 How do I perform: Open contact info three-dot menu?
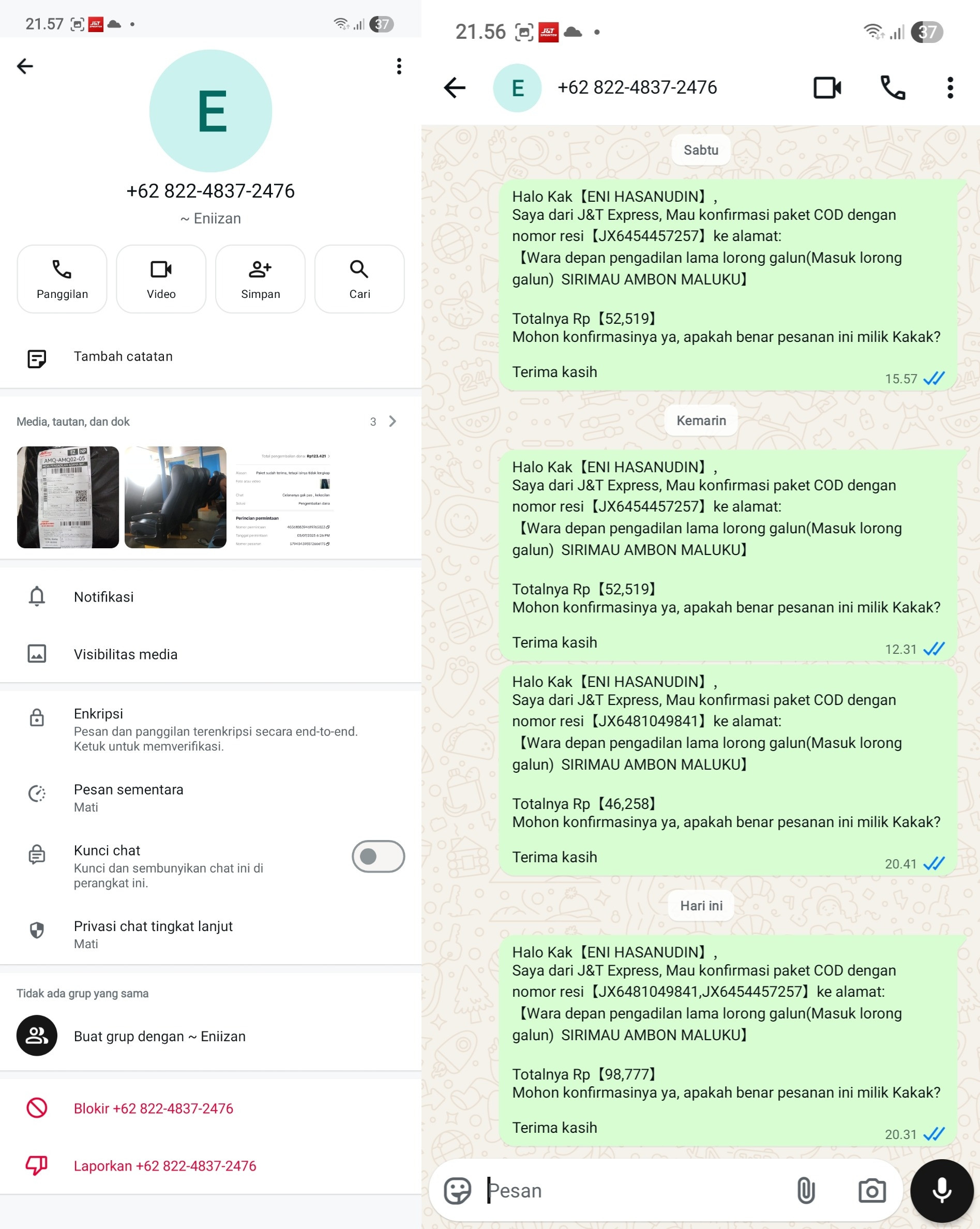point(399,66)
